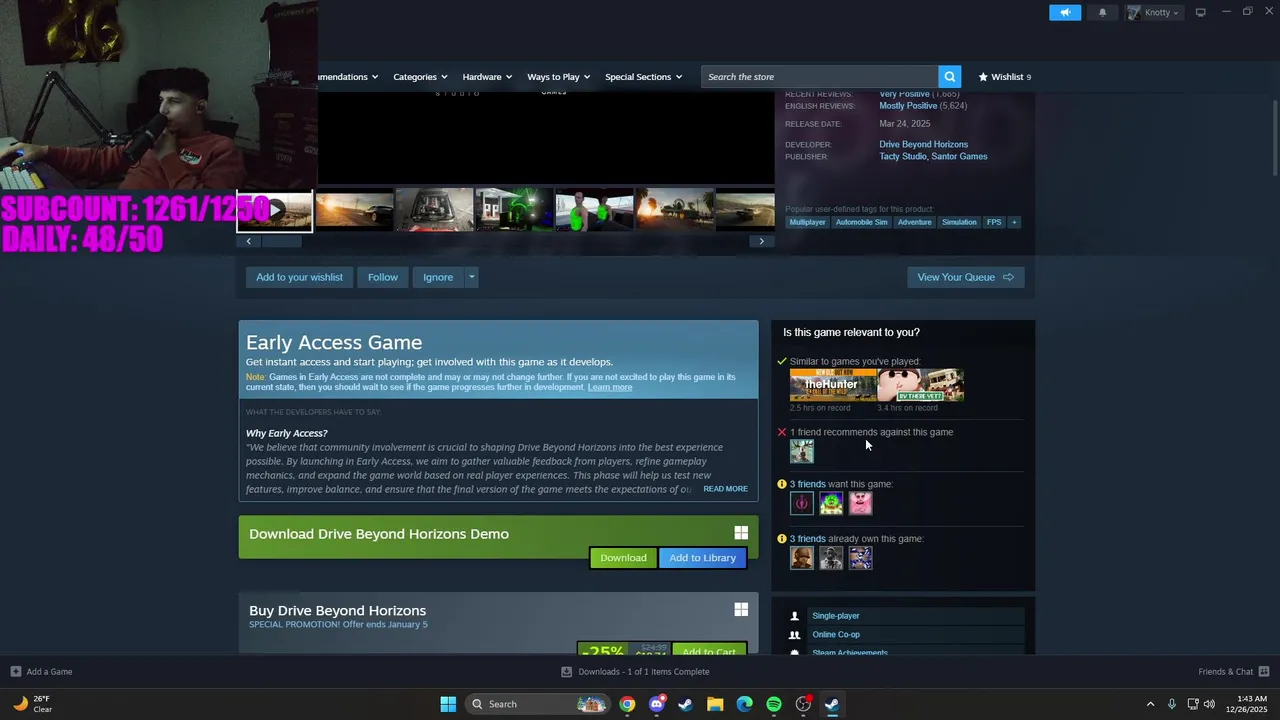Open the notifications bell
This screenshot has height=720, width=1280.
tap(1103, 12)
